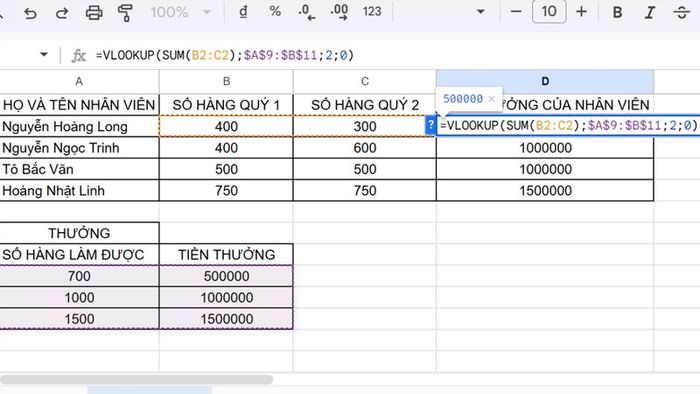Click the horizontal scrollbar

[136, 379]
